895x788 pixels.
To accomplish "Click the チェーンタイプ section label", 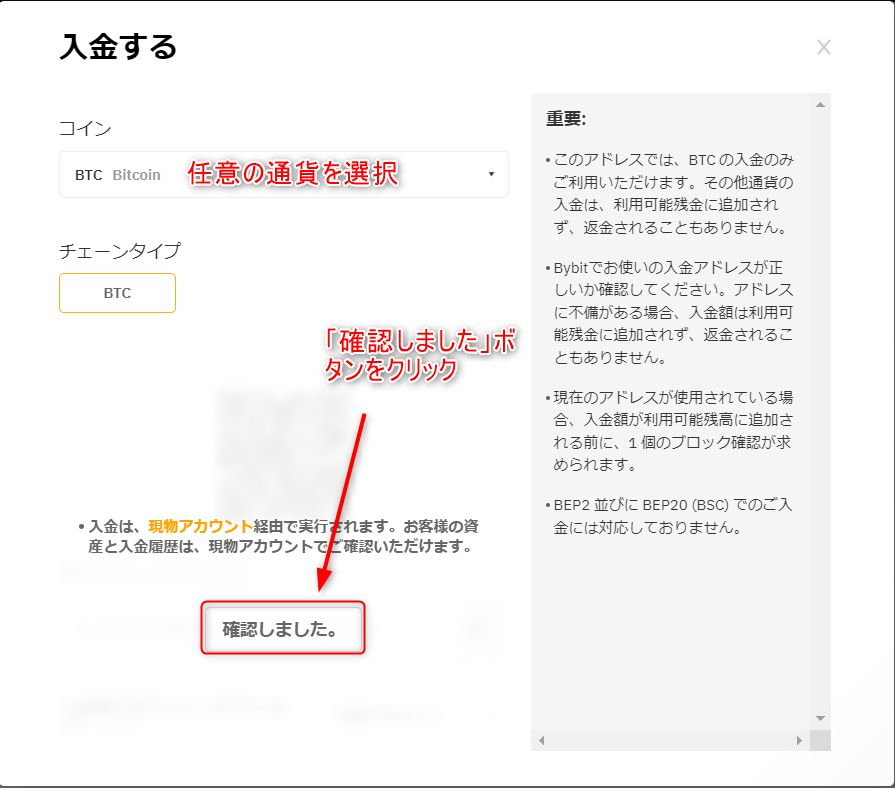I will 120,250.
